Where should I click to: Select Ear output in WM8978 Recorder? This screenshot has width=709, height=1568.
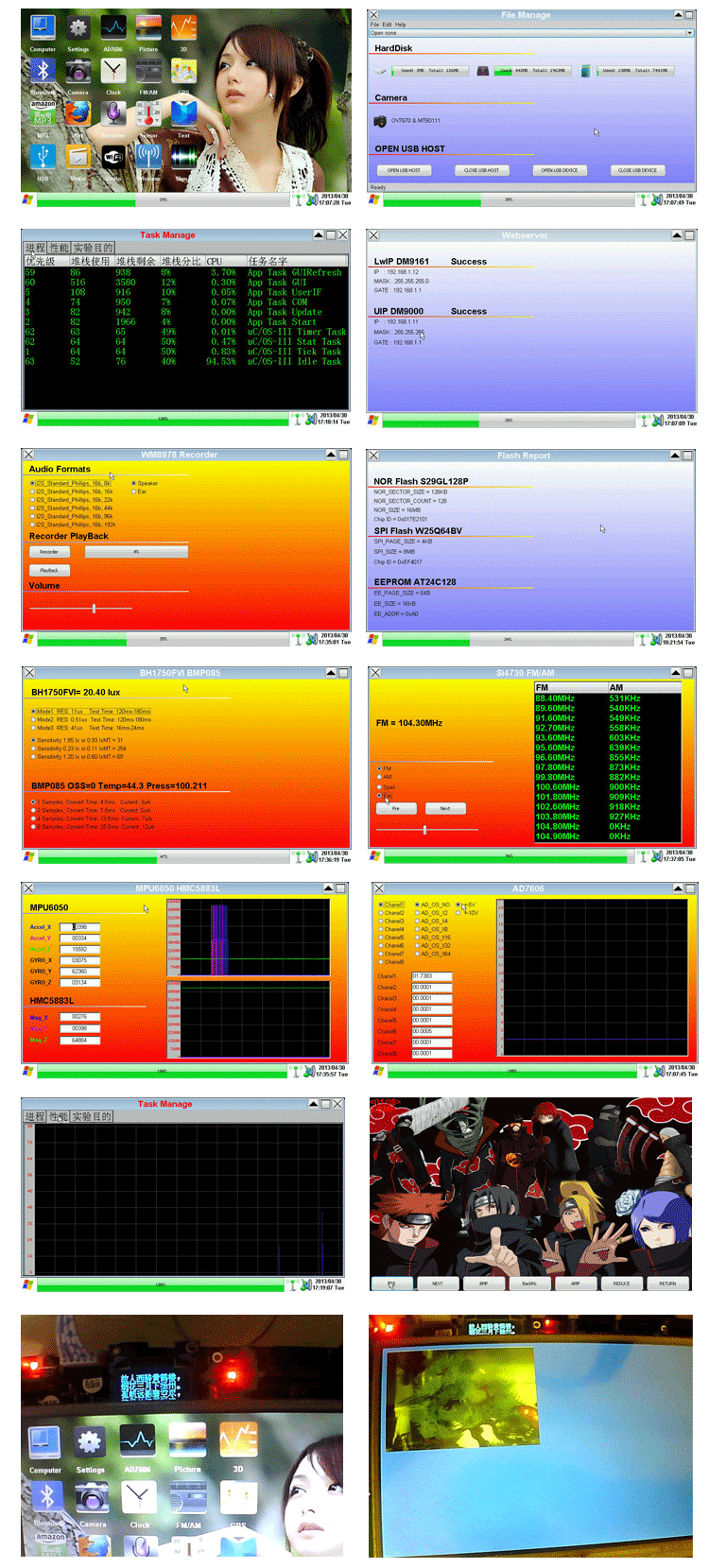(x=139, y=491)
